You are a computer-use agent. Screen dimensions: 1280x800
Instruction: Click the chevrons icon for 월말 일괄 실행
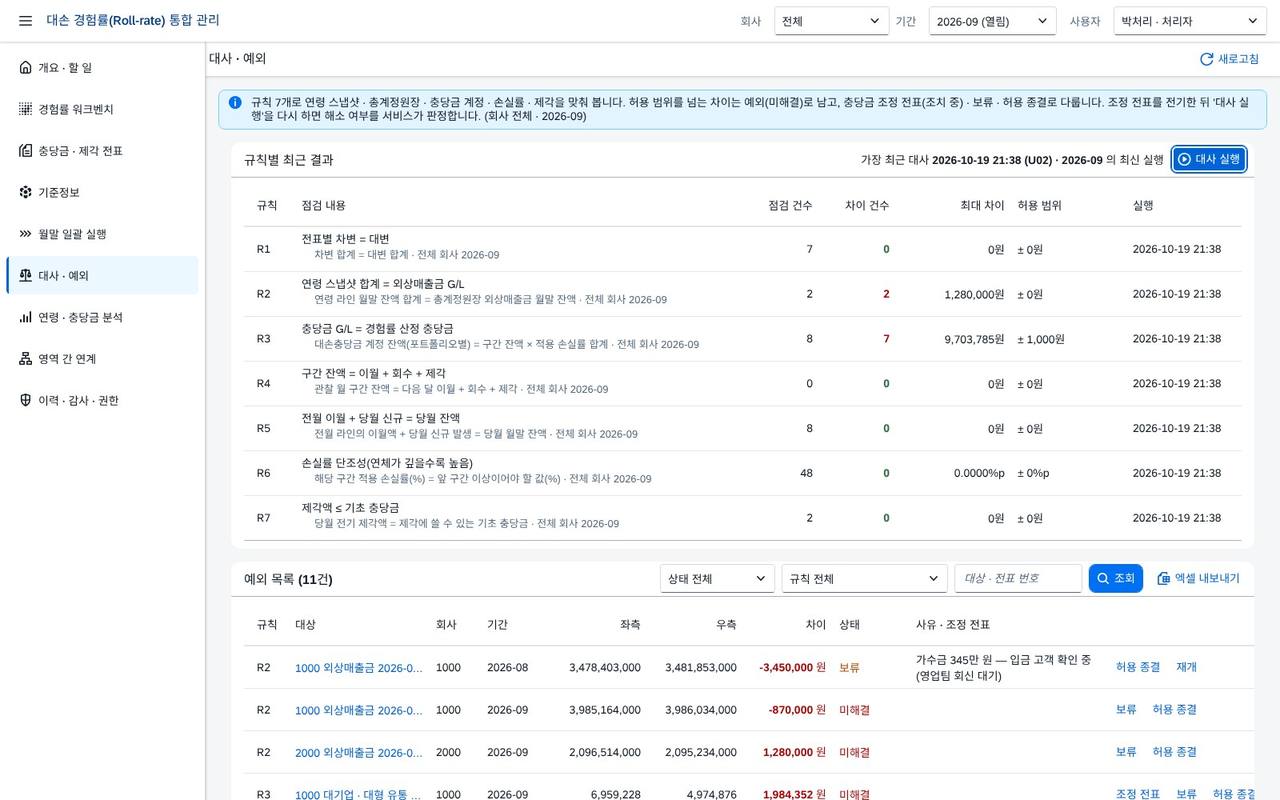25,234
